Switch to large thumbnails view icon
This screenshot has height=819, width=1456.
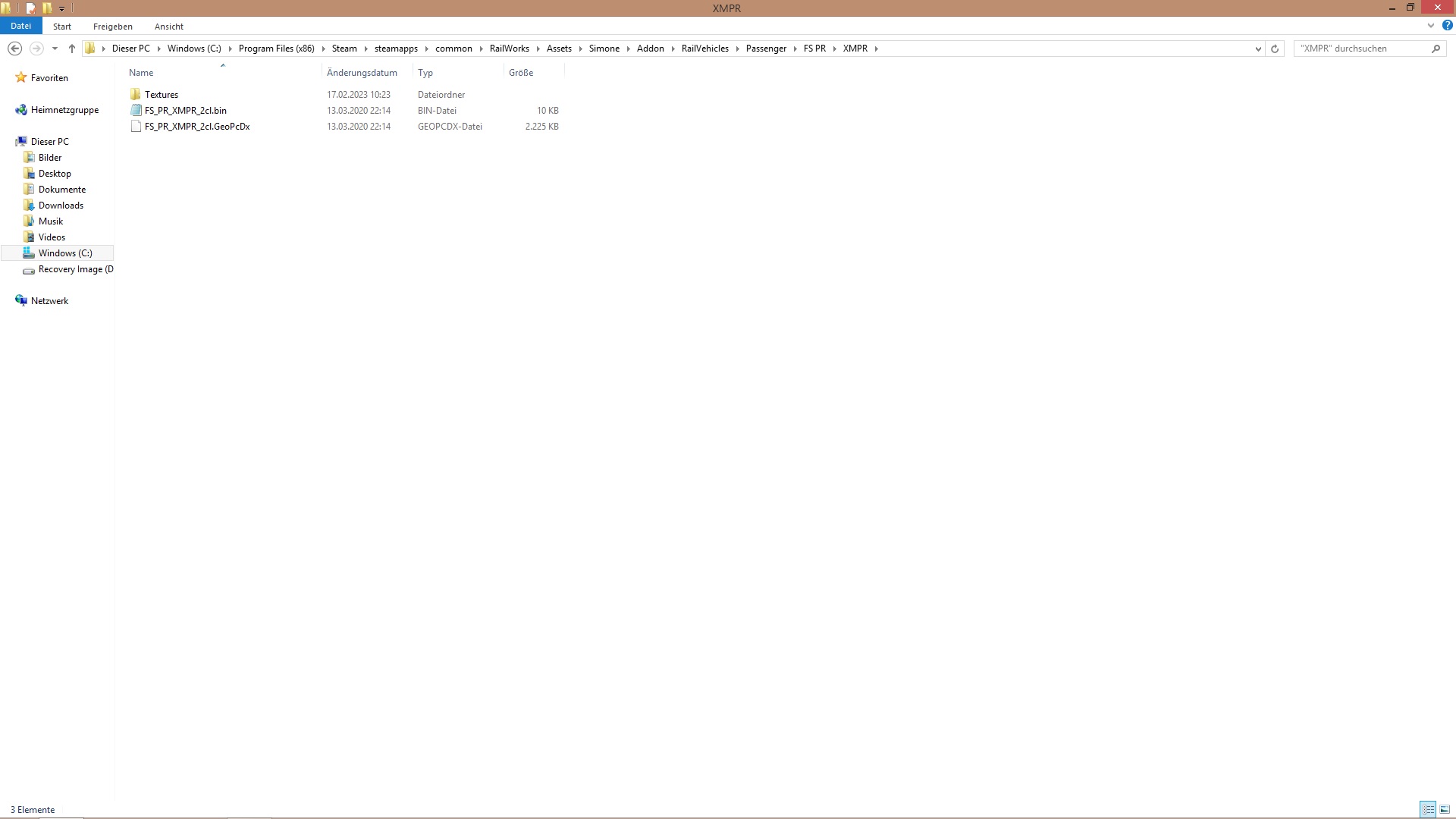click(1445, 810)
